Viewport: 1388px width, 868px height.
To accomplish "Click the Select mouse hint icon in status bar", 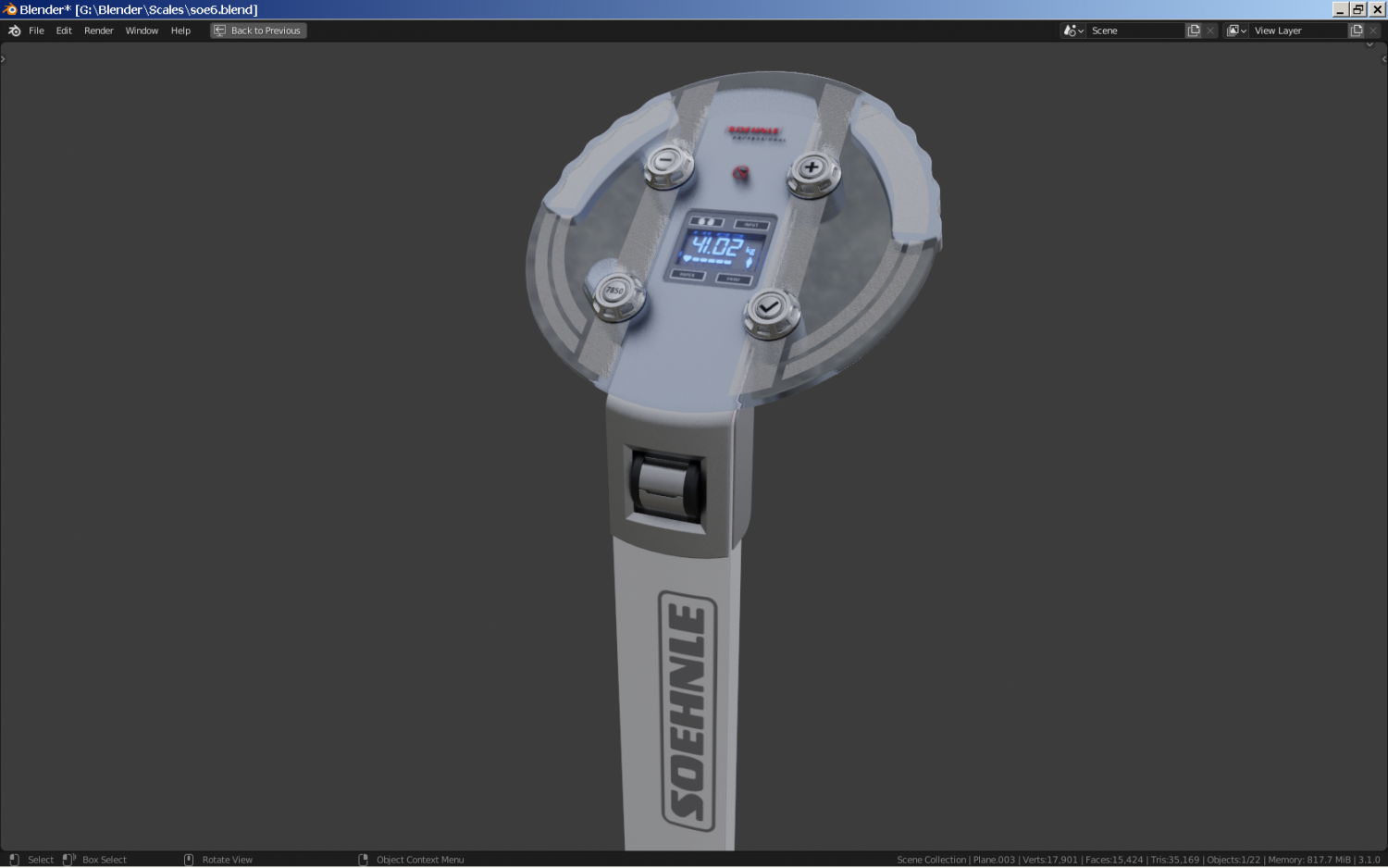I will 14,860.
